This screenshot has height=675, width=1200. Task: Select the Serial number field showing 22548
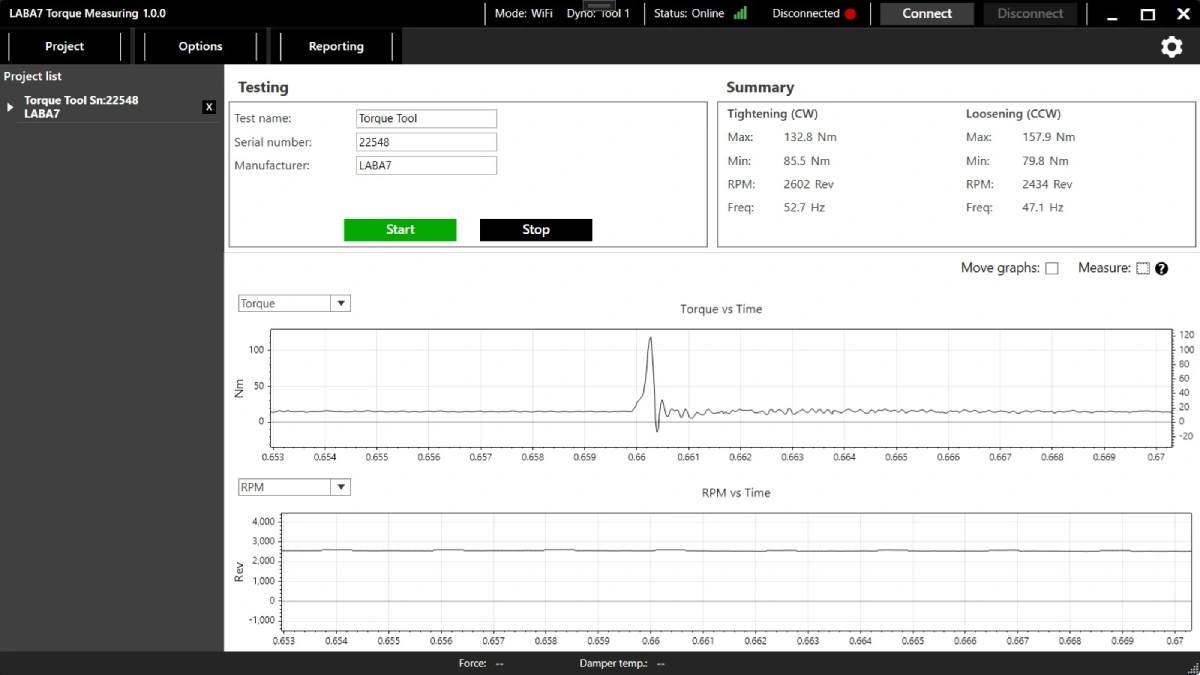click(426, 141)
